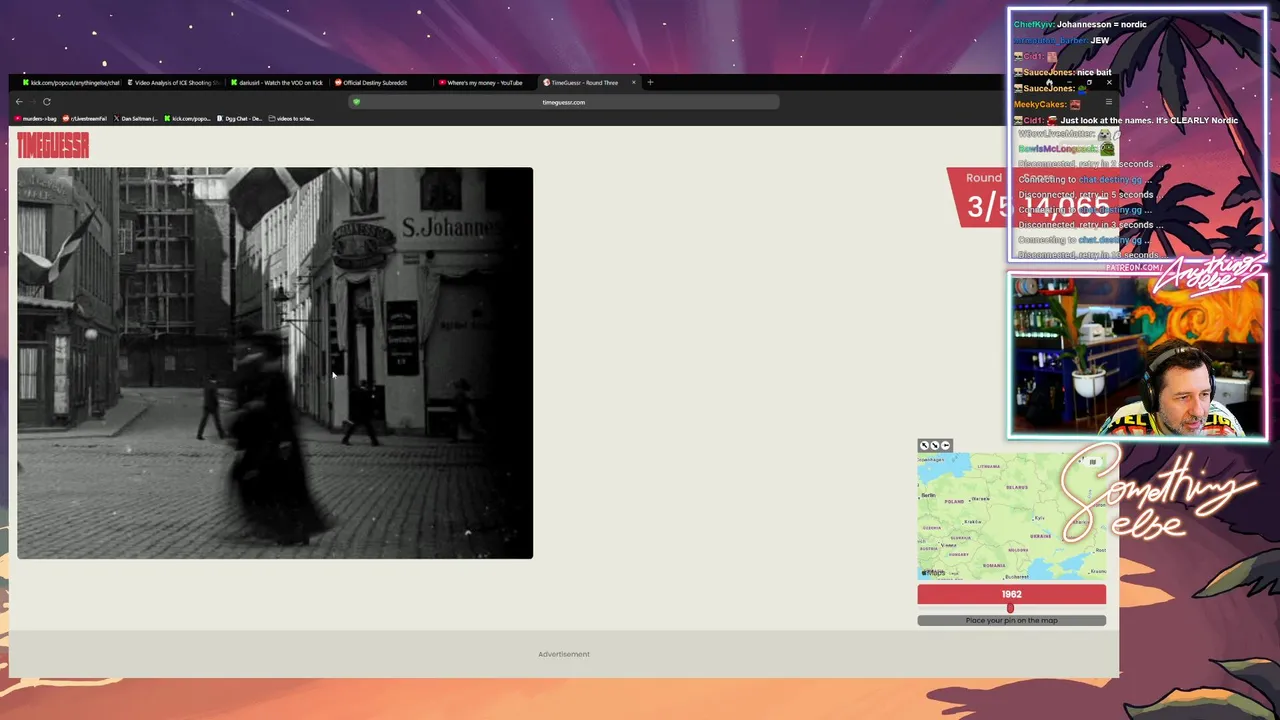Screen dimensions: 1280x720
Task: Click MeekyCakes username in stream chat
Action: (x=1040, y=104)
